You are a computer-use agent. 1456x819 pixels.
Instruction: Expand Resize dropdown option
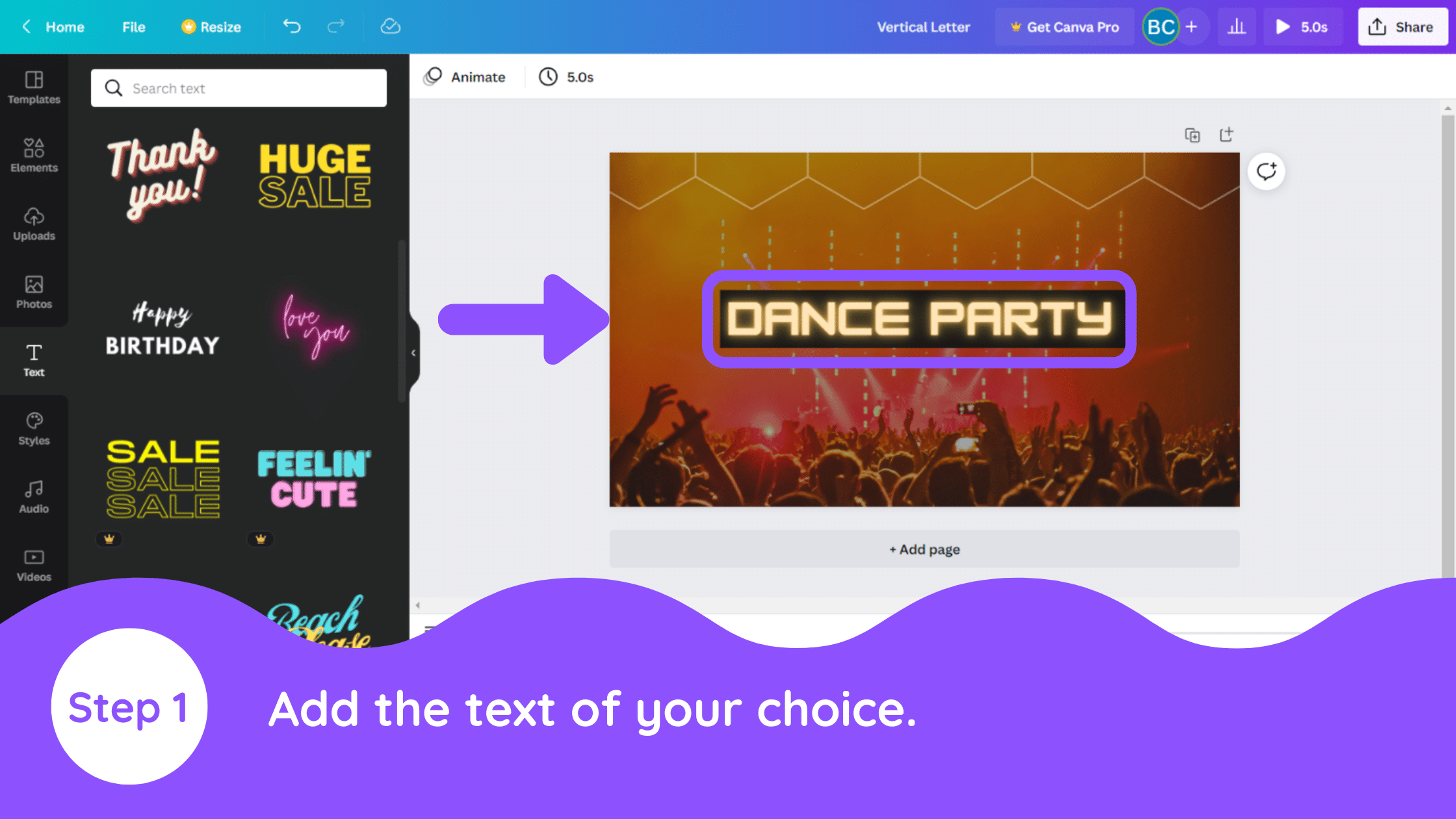[x=209, y=27]
